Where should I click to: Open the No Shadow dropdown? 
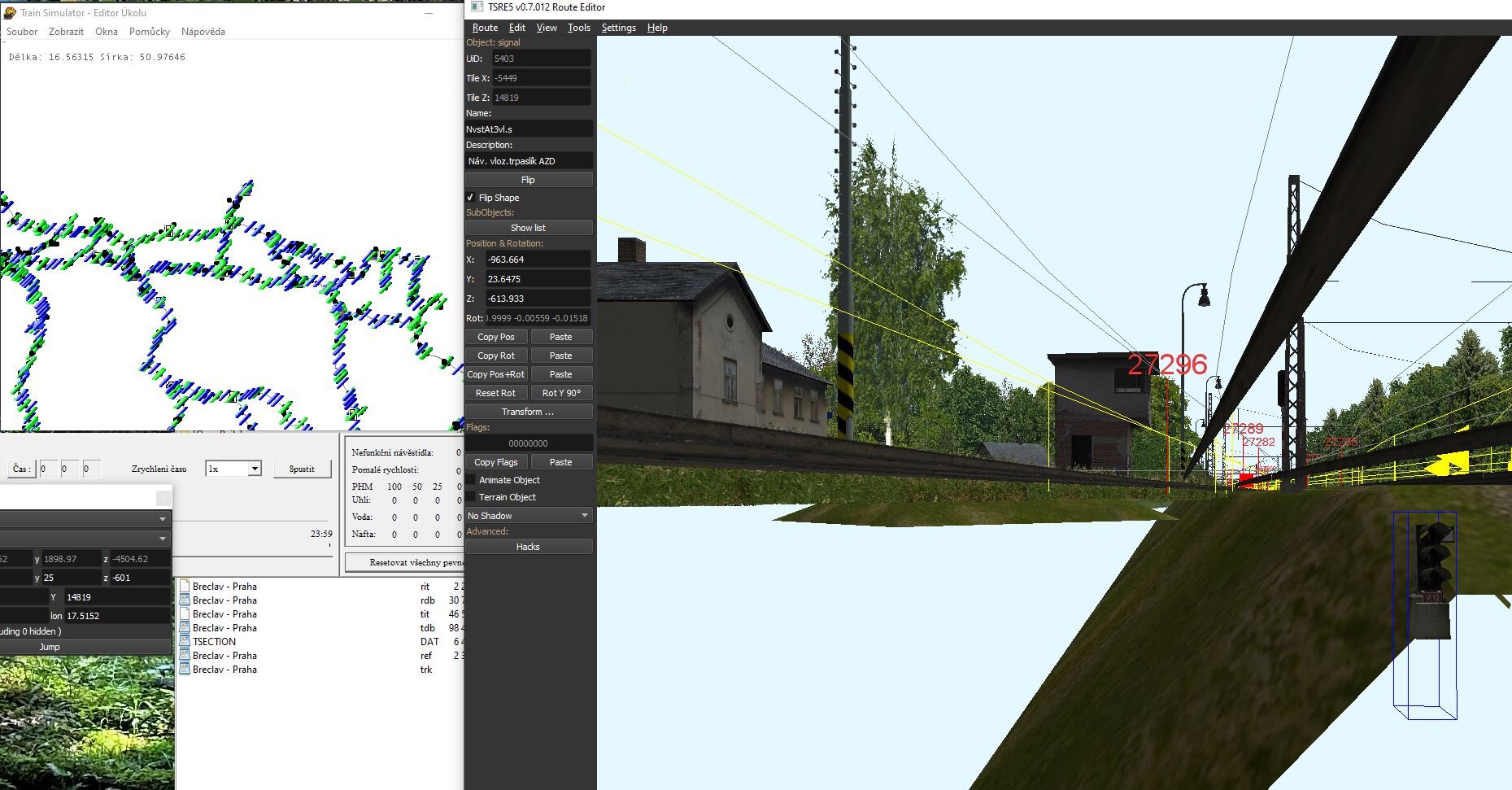[528, 516]
